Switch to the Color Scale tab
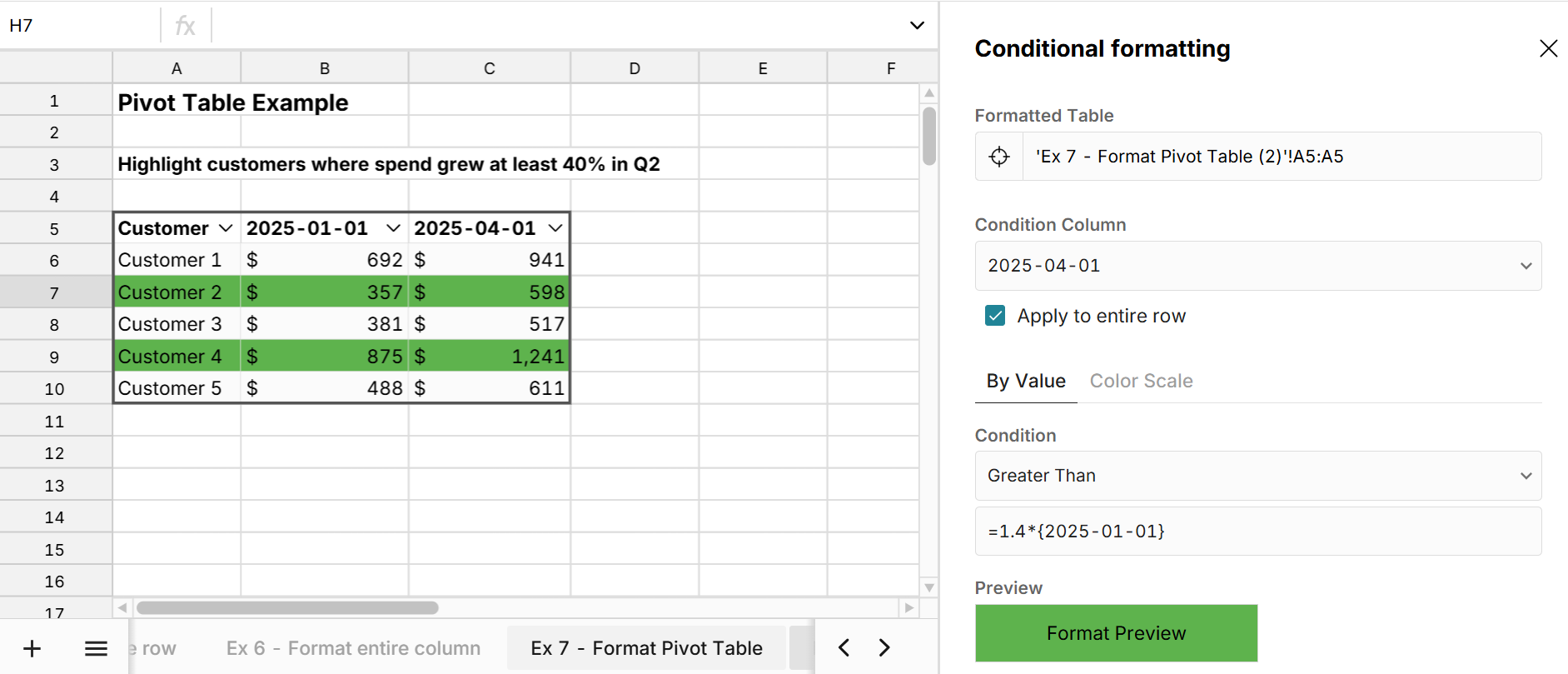This screenshot has height=674, width=1568. click(x=1141, y=381)
